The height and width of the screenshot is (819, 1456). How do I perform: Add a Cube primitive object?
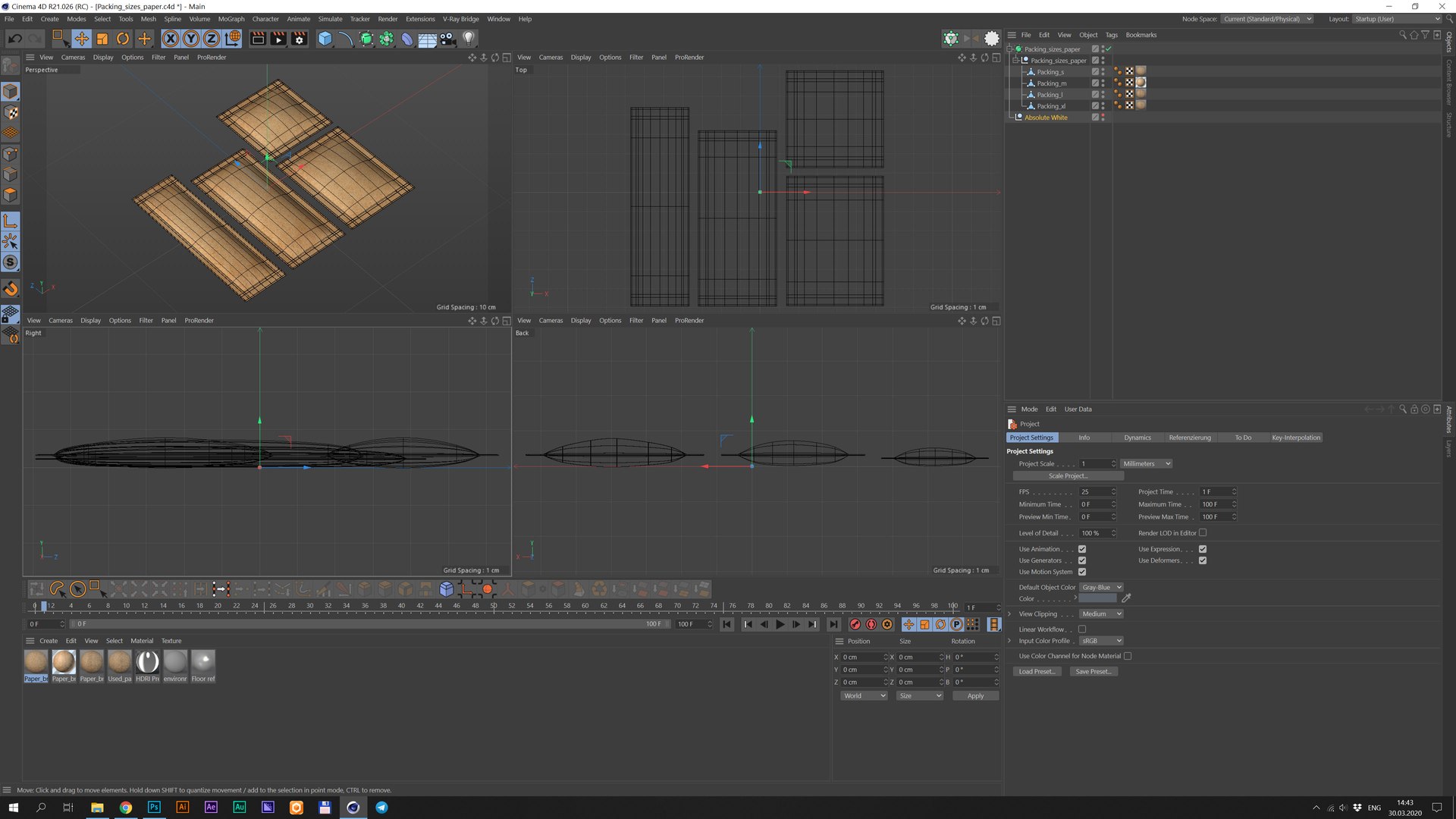(x=325, y=39)
